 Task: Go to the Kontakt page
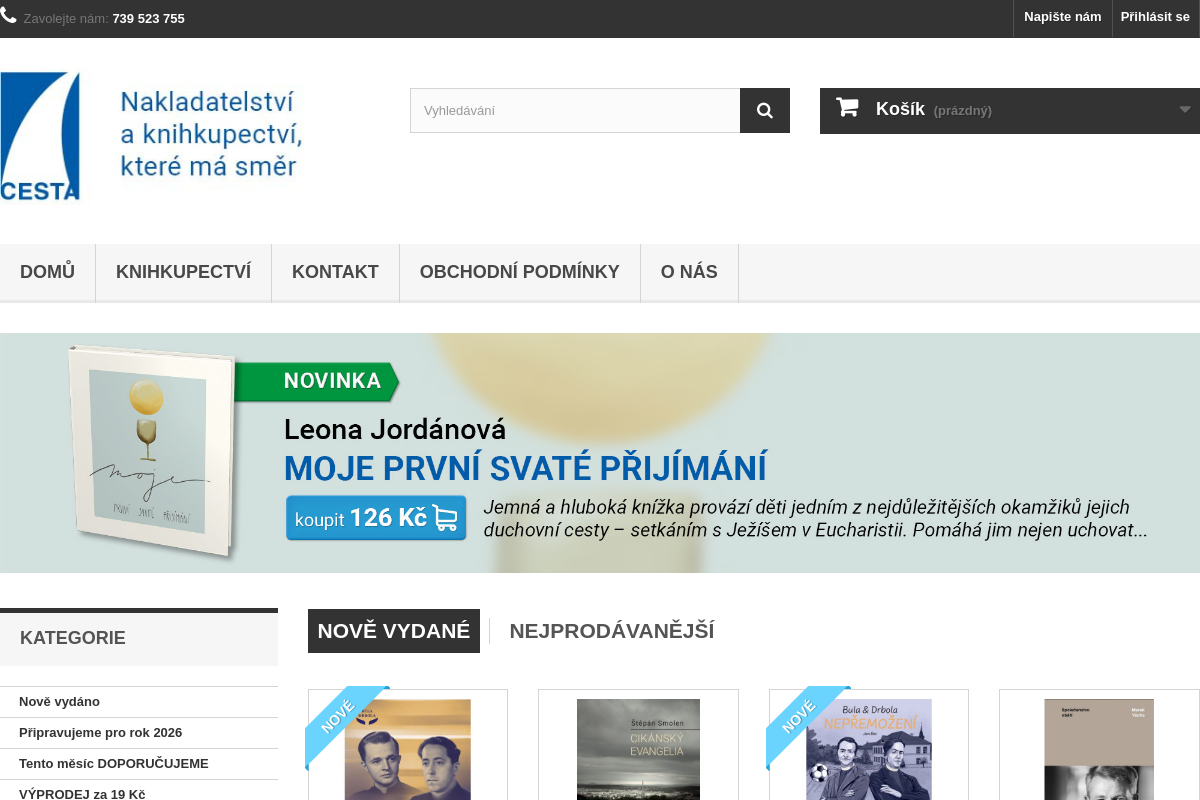335,272
